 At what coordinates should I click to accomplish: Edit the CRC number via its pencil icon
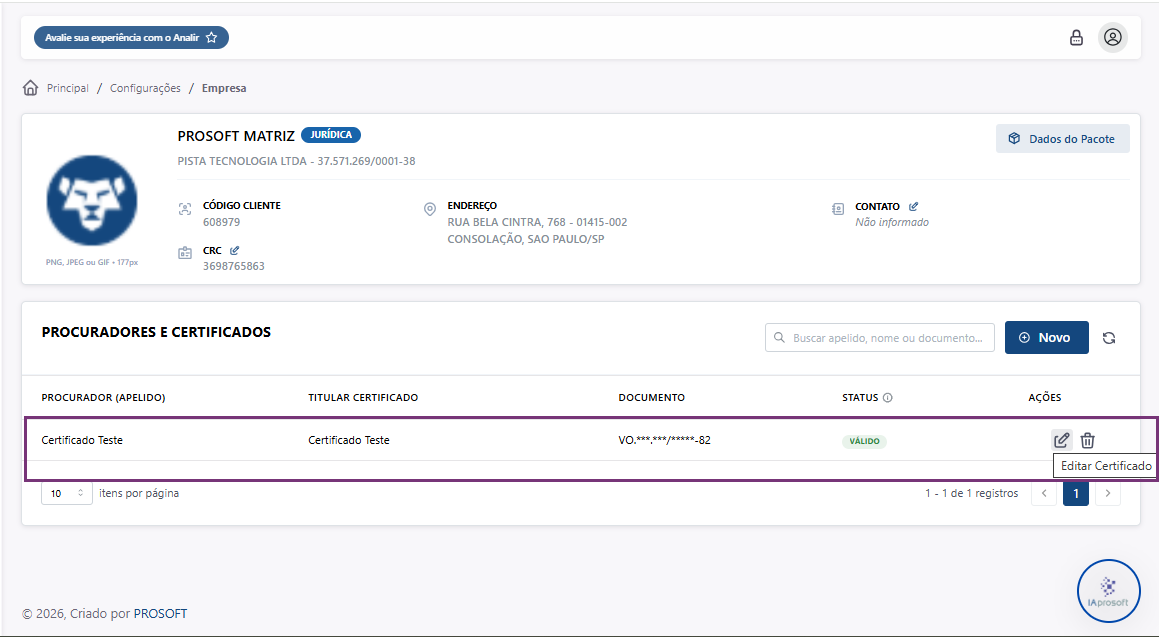[x=234, y=251]
